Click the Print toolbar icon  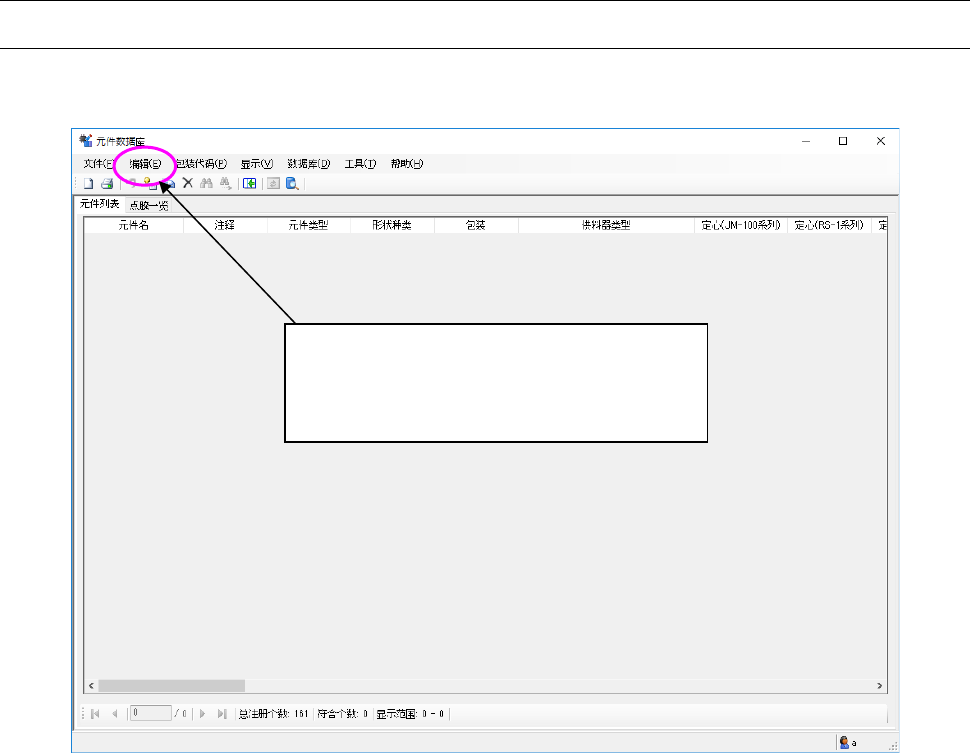pos(107,184)
